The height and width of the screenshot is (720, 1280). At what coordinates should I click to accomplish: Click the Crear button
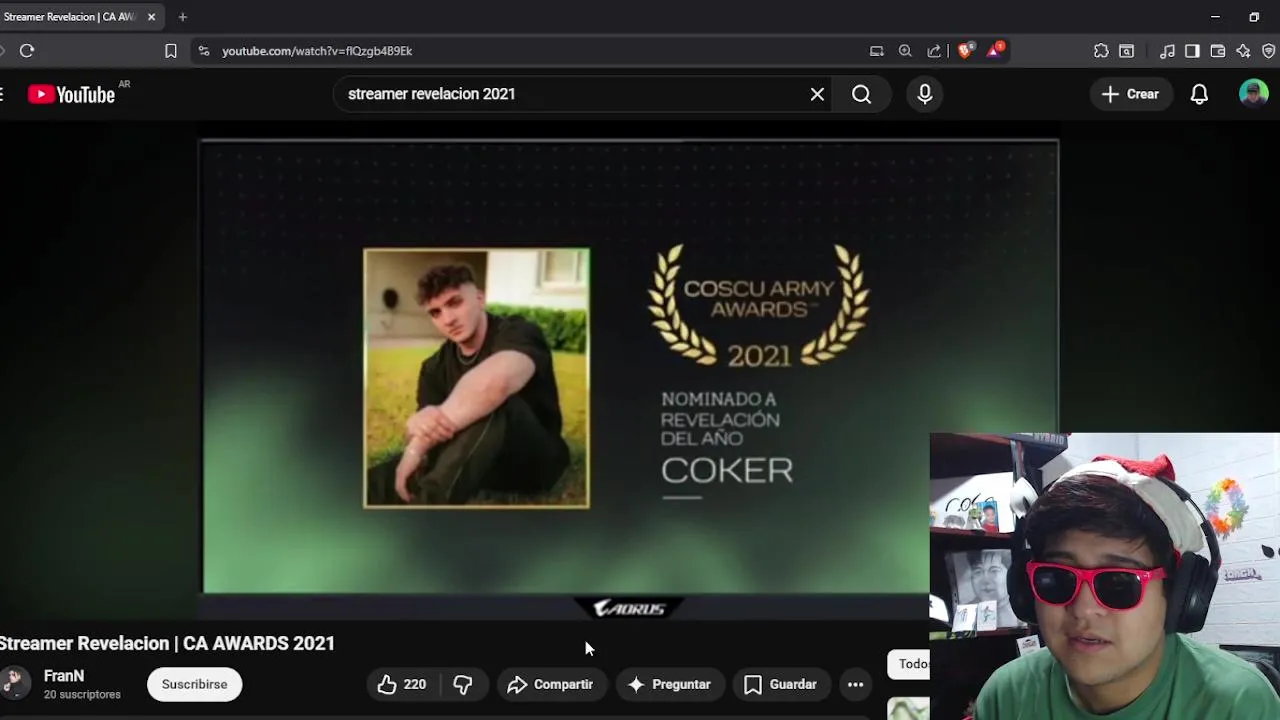[1130, 94]
